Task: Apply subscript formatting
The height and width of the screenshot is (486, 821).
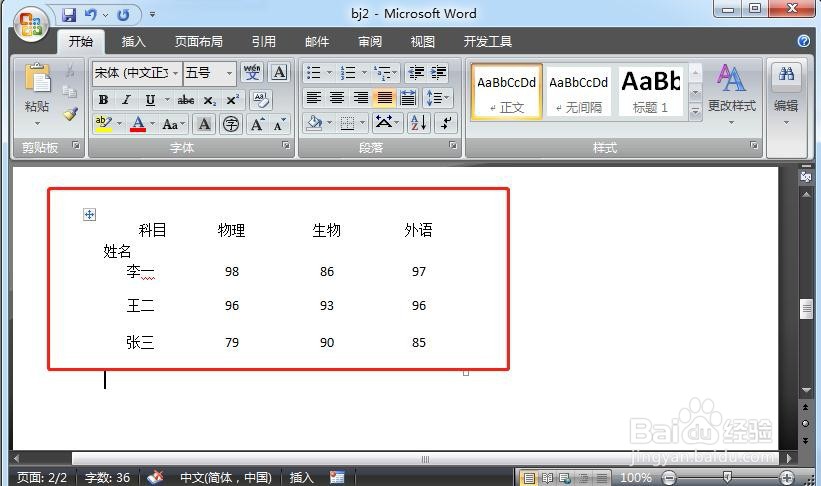Action: pyautogui.click(x=209, y=100)
